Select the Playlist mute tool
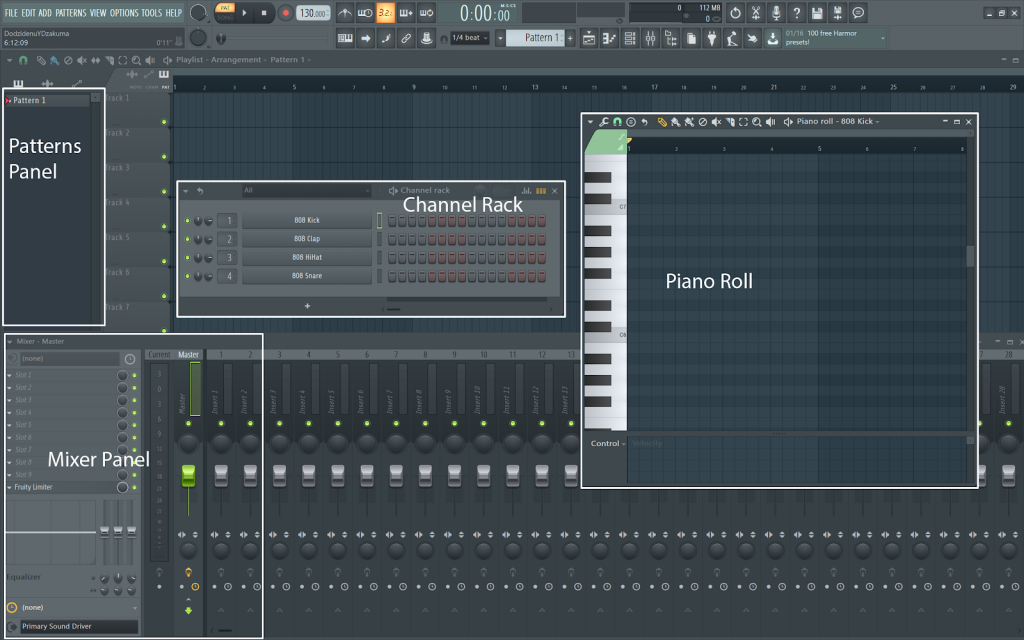 coord(82,60)
